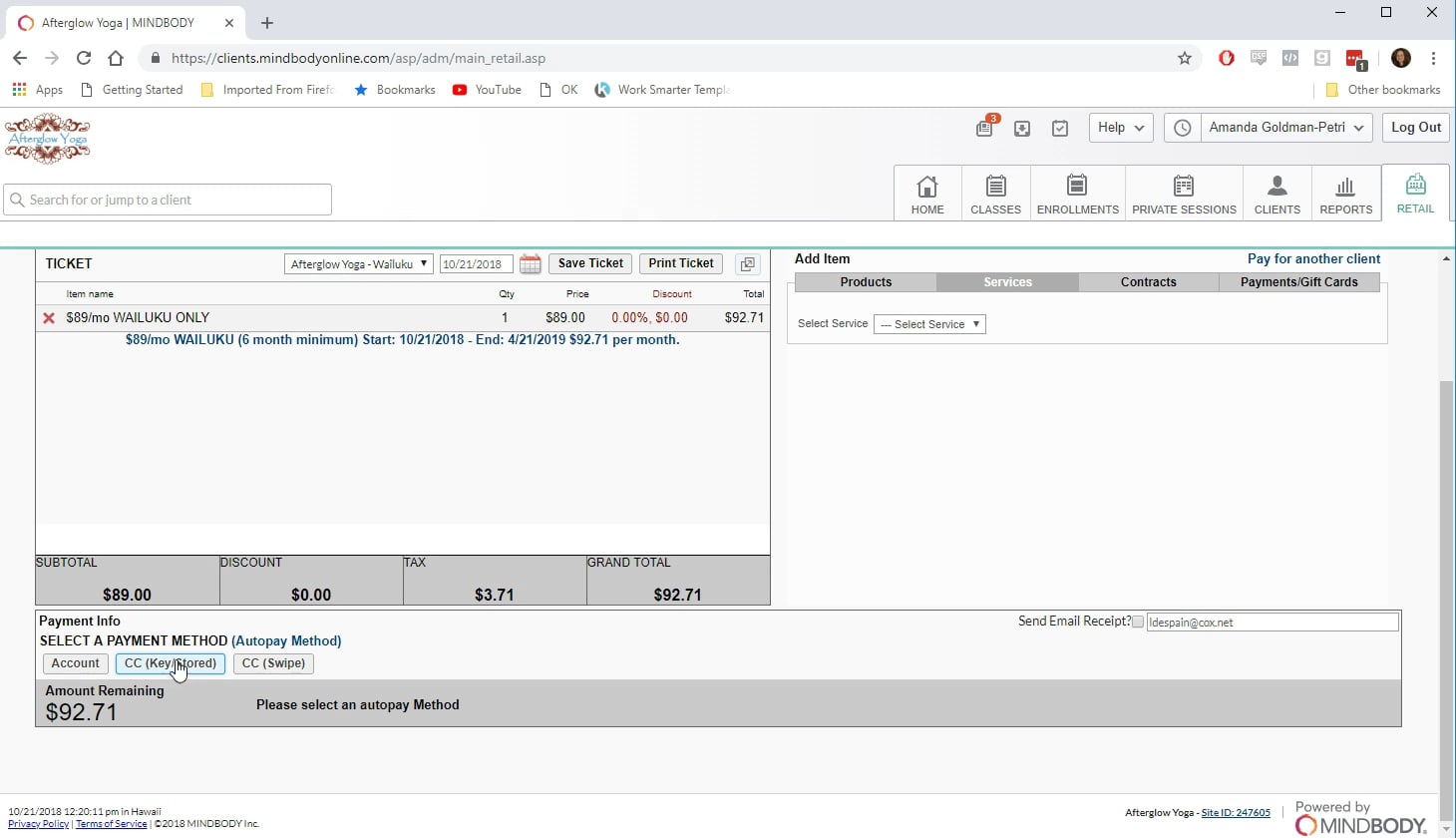The image size is (1456, 838).
Task: Expand the Help dropdown menu
Action: (1121, 128)
